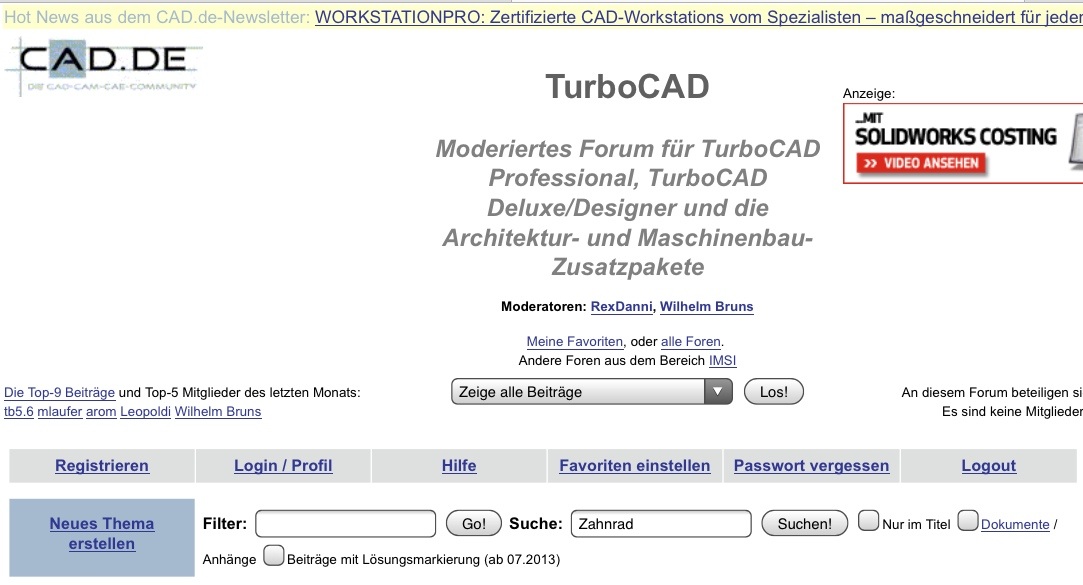Open member mlaufer profile link
Image resolution: width=1083 pixels, height=585 pixels.
pyautogui.click(x=59, y=412)
